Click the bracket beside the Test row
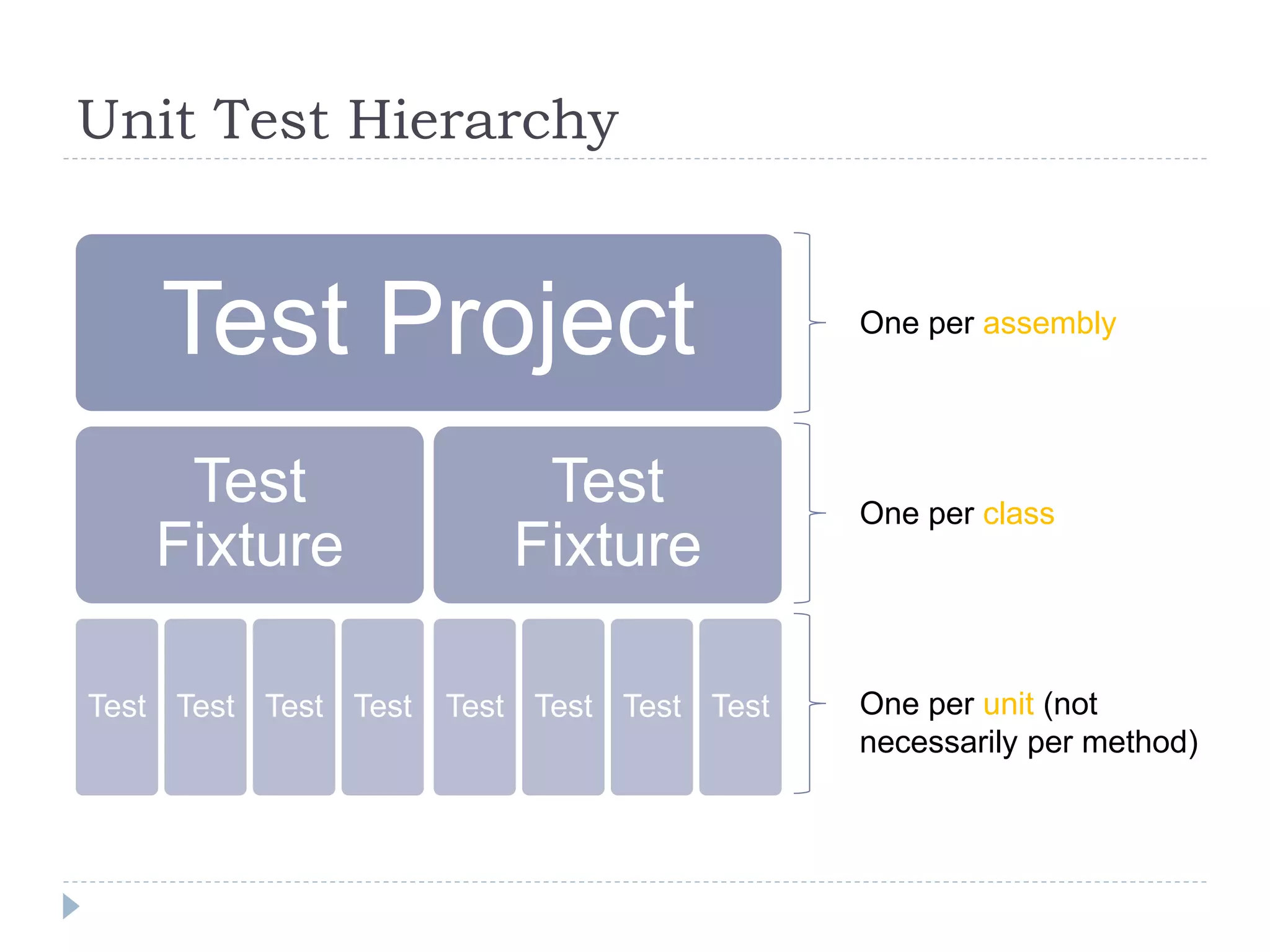 pos(809,703)
